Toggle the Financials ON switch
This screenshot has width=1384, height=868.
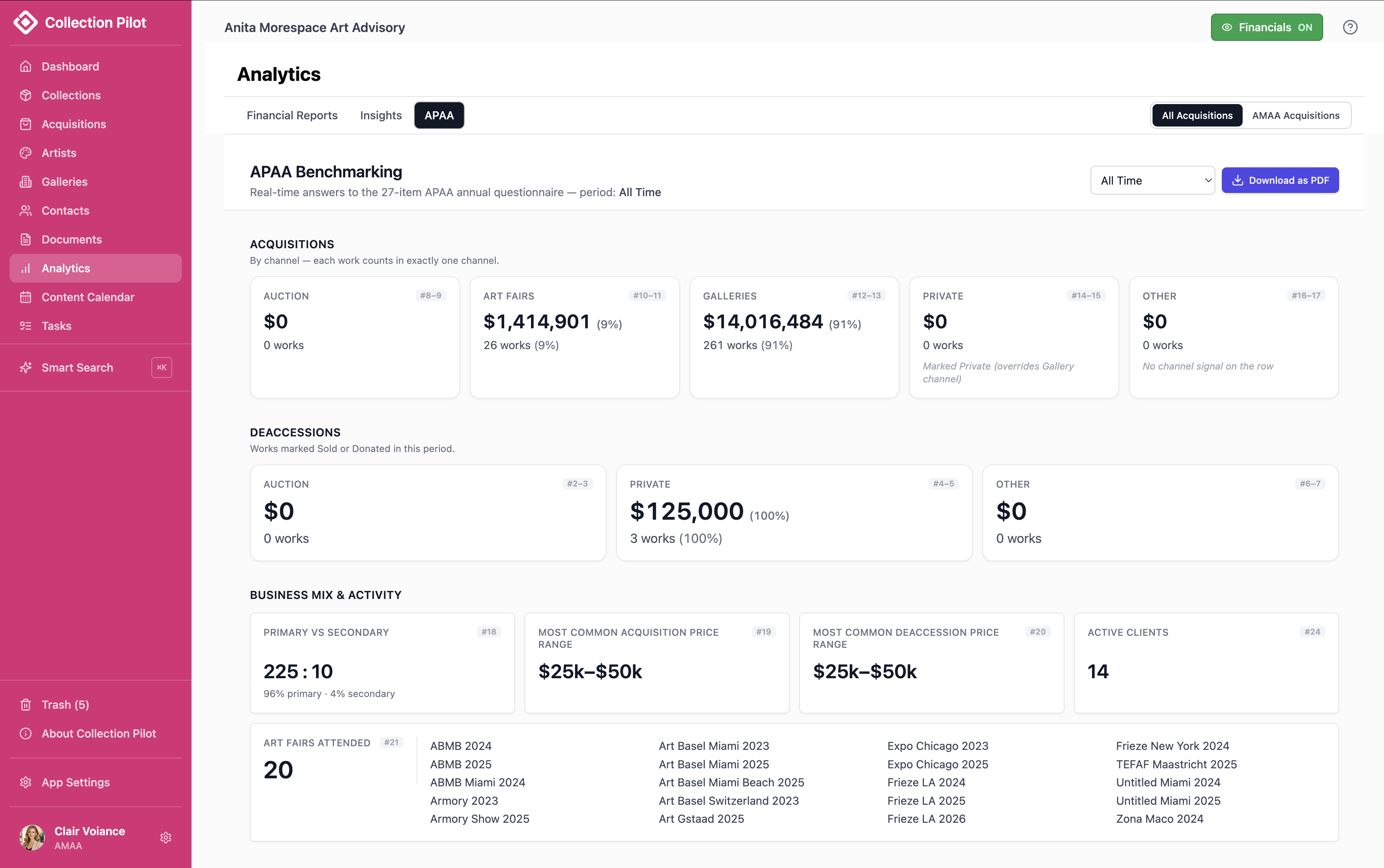(x=1266, y=28)
